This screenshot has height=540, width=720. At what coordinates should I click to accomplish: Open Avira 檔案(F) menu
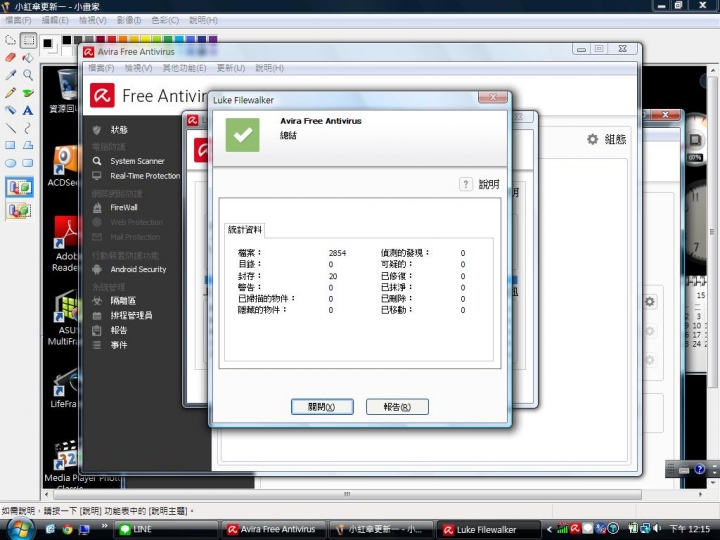(x=101, y=68)
